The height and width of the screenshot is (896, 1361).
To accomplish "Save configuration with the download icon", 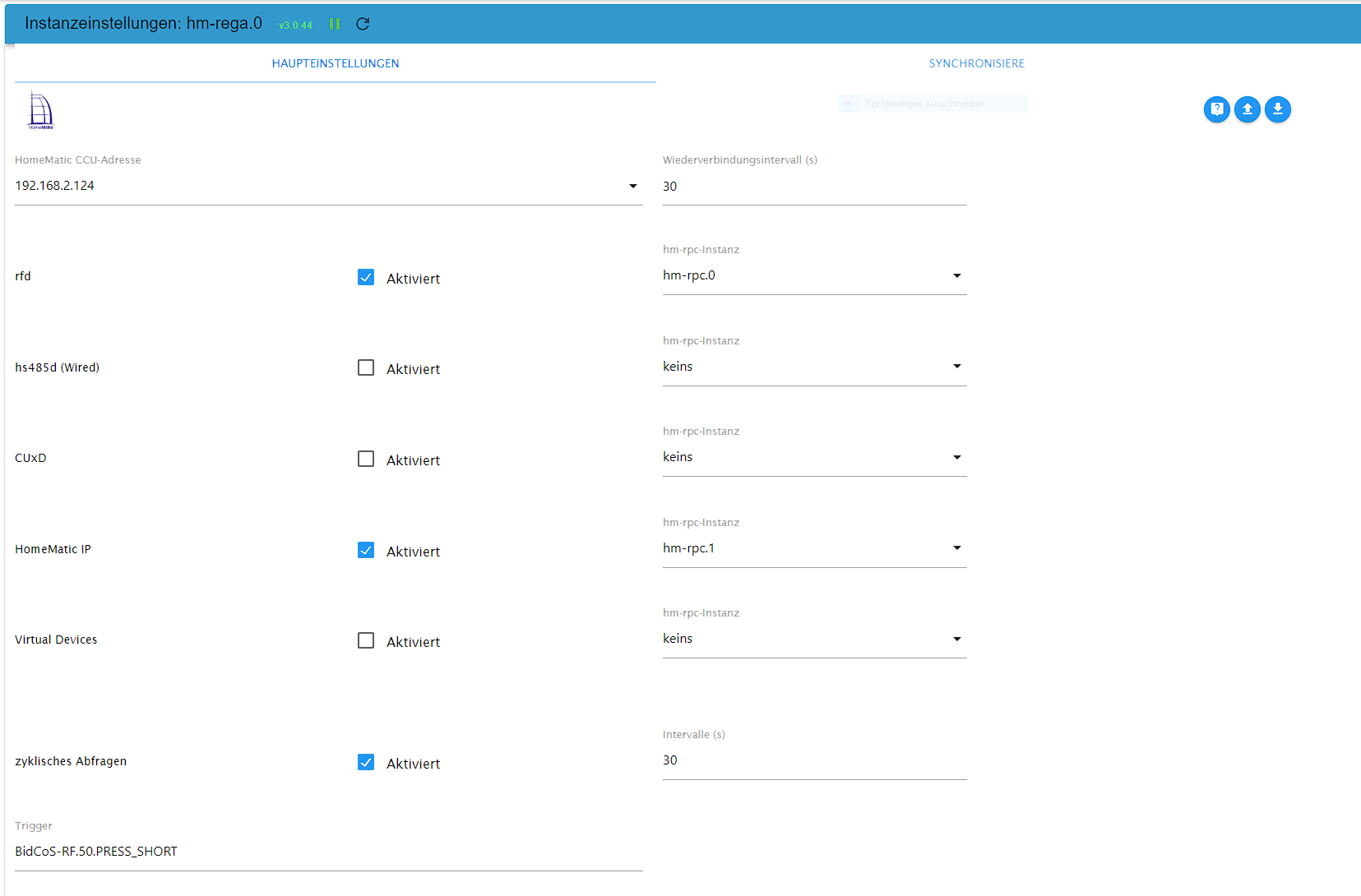I will pyautogui.click(x=1278, y=109).
